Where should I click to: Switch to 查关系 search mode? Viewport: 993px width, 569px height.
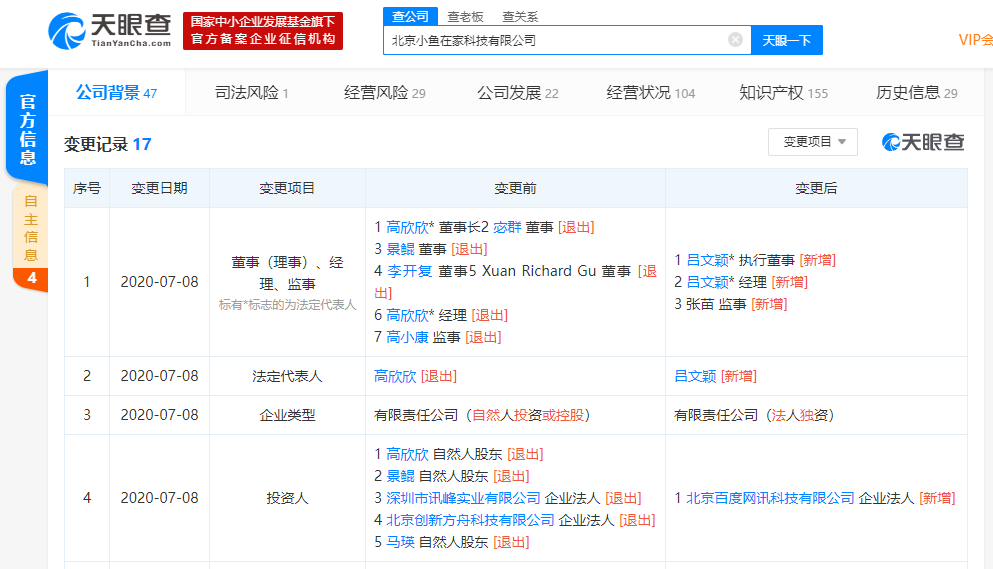click(520, 16)
